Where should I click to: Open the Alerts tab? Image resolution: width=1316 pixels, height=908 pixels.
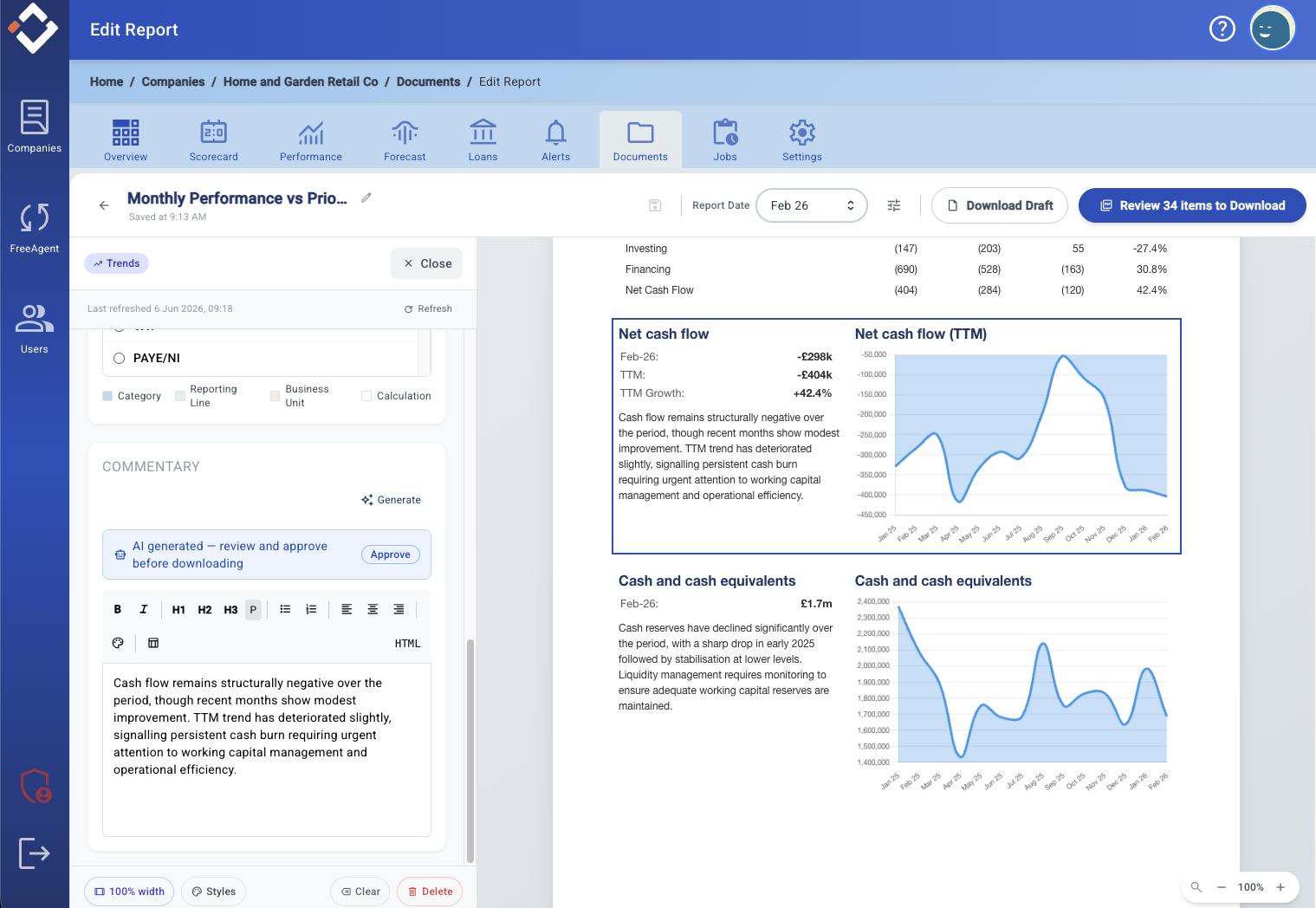tap(556, 140)
